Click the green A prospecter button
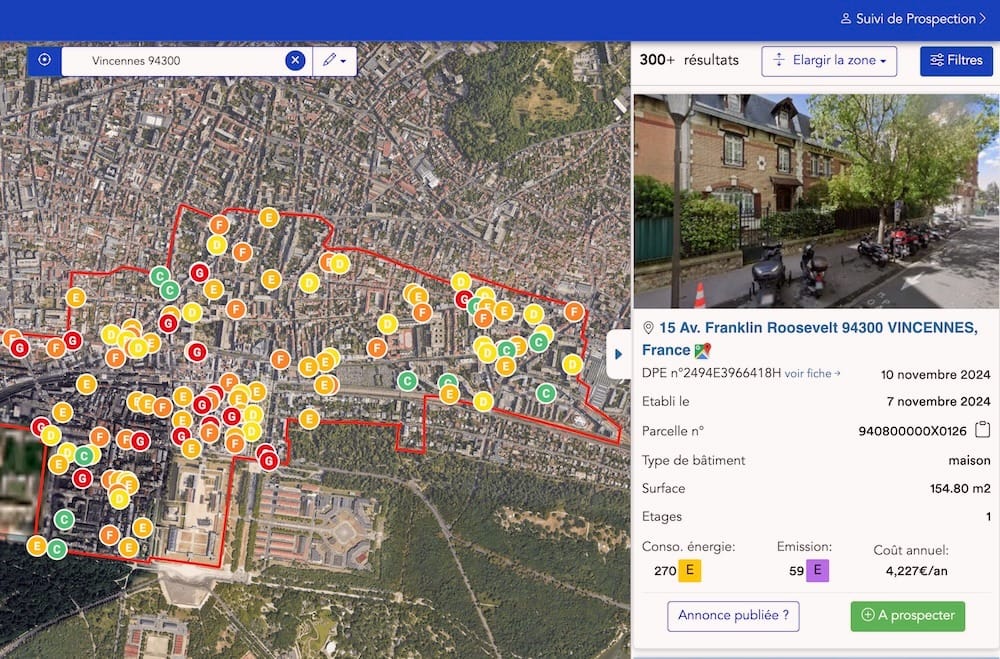The width and height of the screenshot is (1000, 659). 907,616
